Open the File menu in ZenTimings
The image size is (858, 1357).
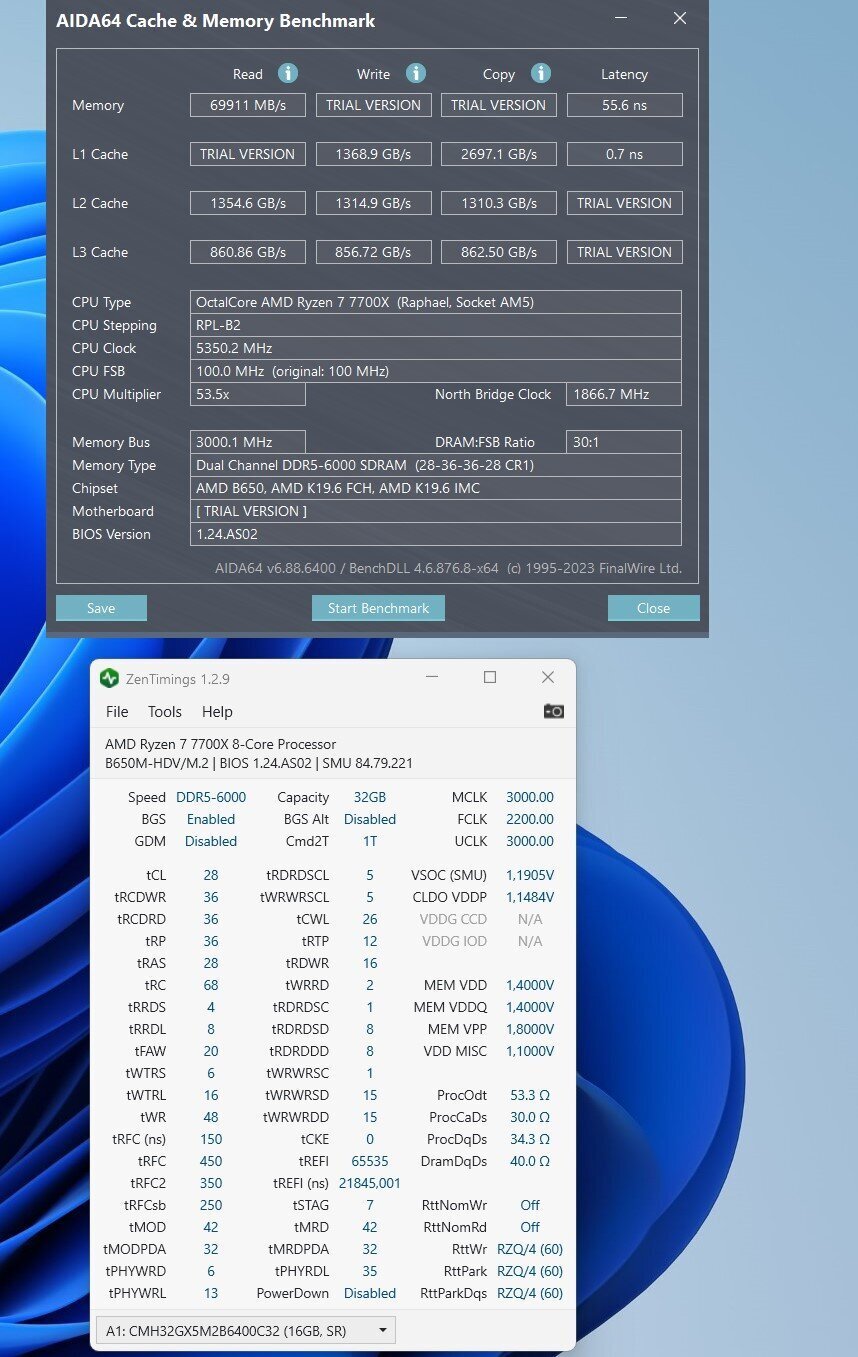click(x=117, y=712)
